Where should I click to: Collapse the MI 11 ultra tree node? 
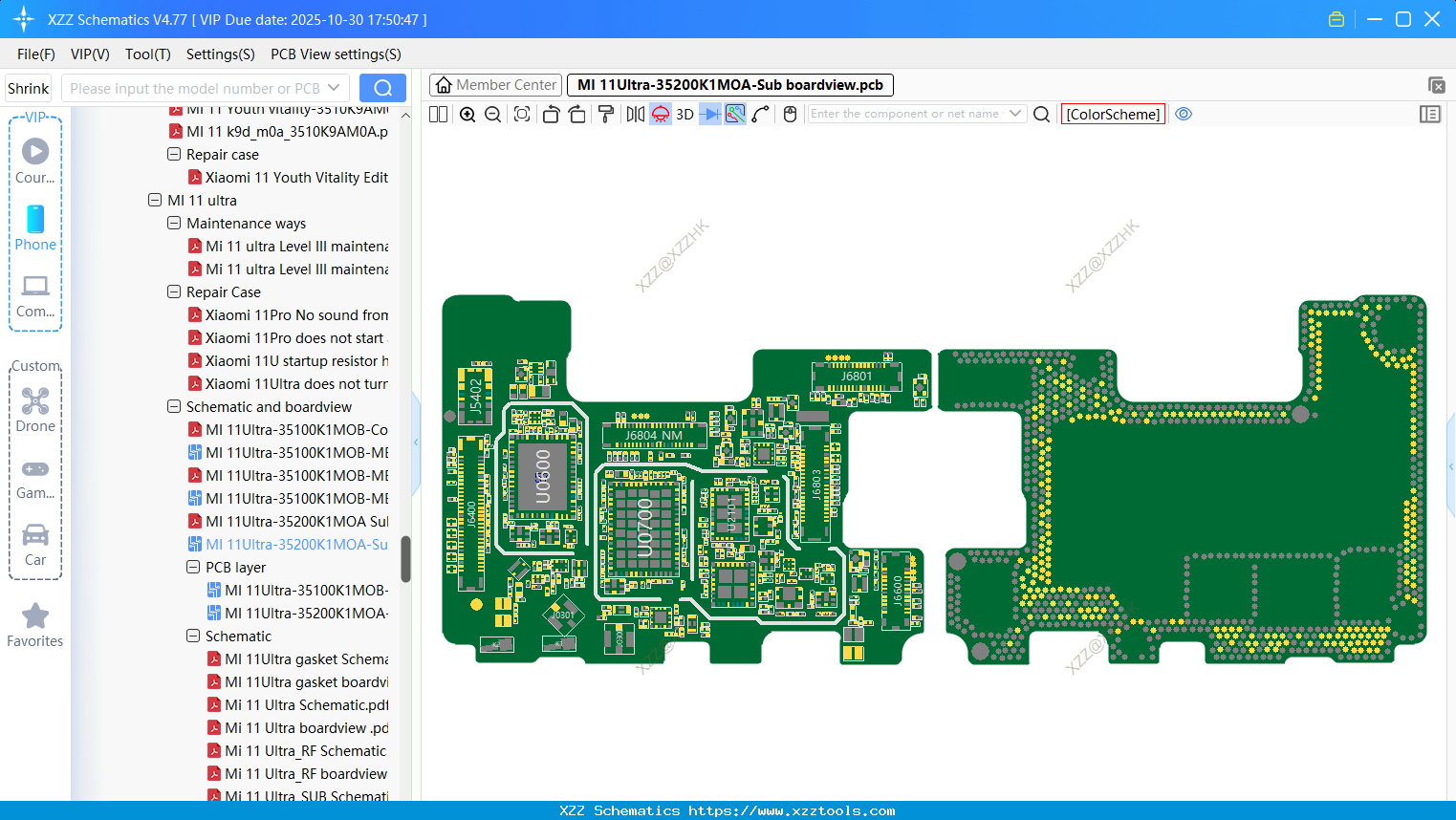(x=155, y=200)
